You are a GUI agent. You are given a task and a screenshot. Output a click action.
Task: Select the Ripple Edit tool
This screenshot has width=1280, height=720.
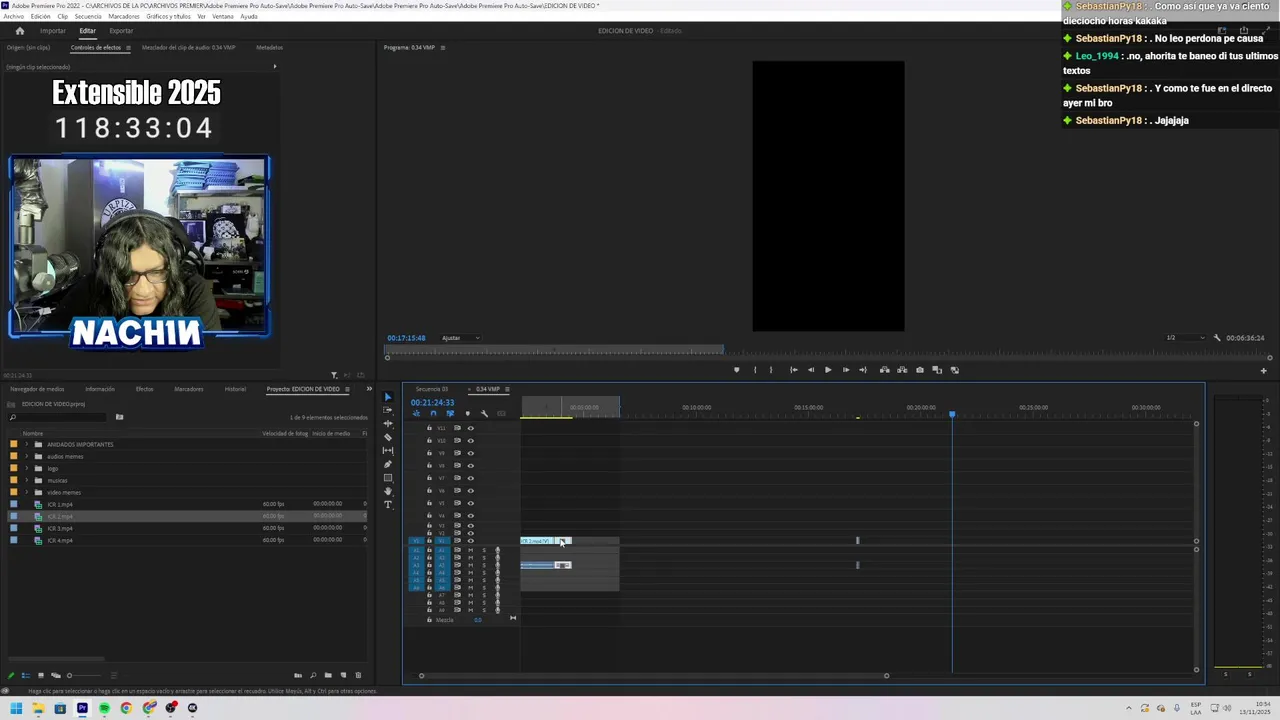tap(388, 423)
